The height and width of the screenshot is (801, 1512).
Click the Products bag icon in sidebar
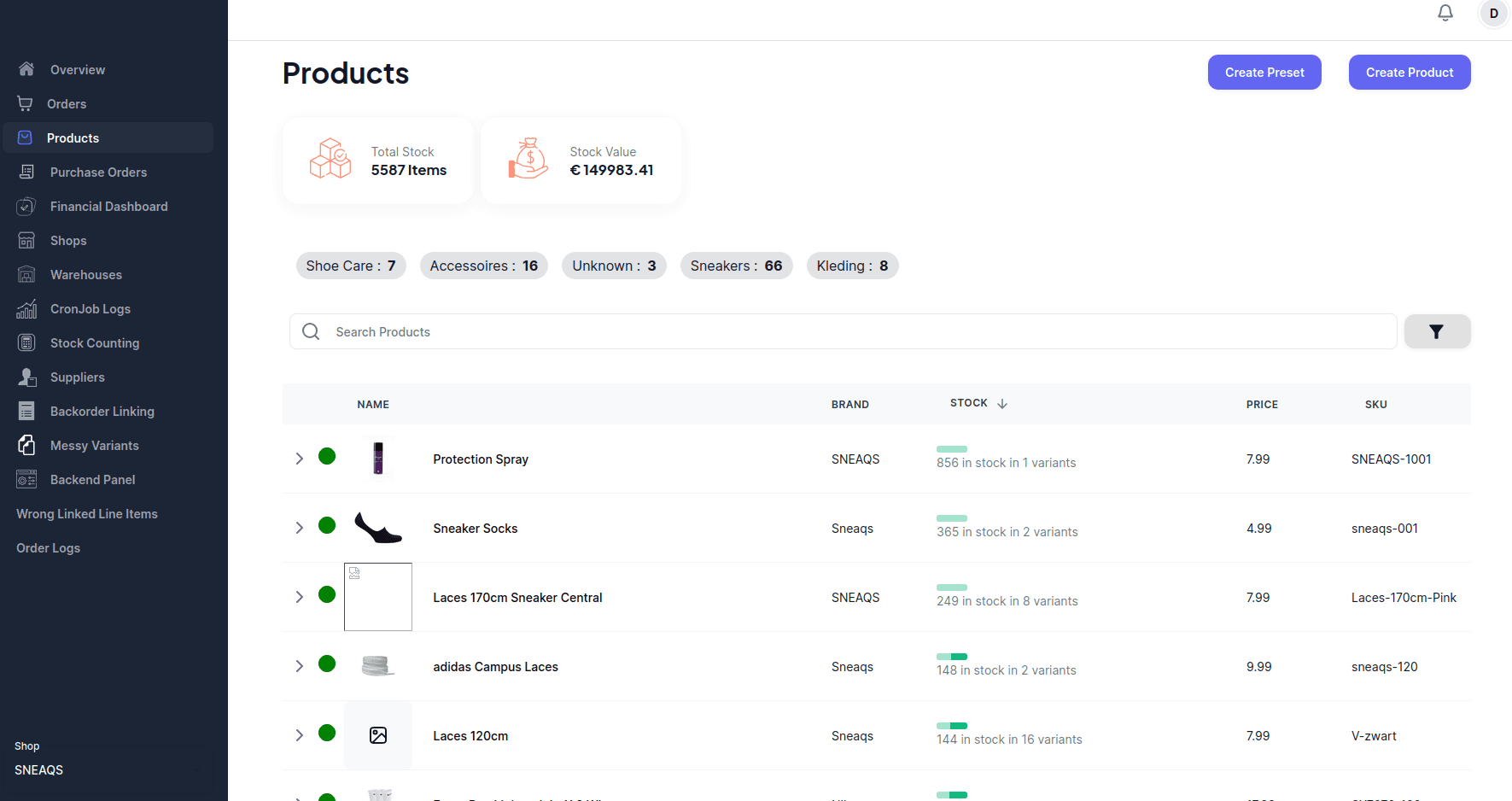25,137
